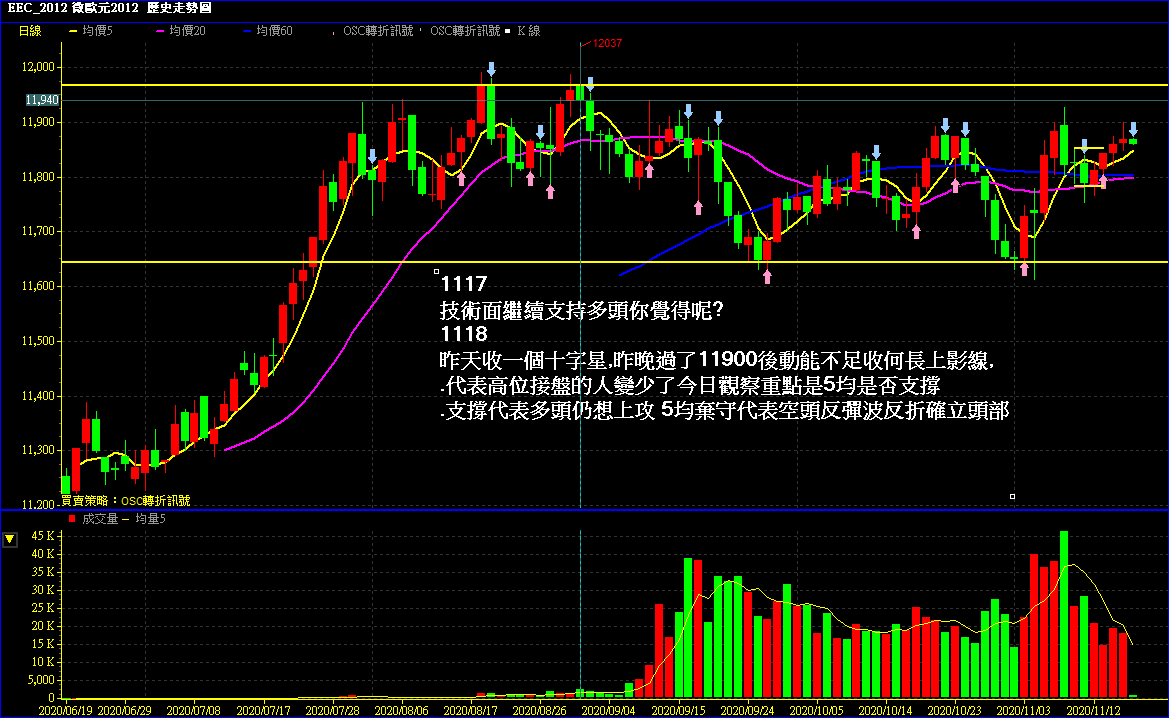Select the annotation line starting 昨天收一個十字星
This screenshot has width=1169, height=718.
(x=716, y=361)
